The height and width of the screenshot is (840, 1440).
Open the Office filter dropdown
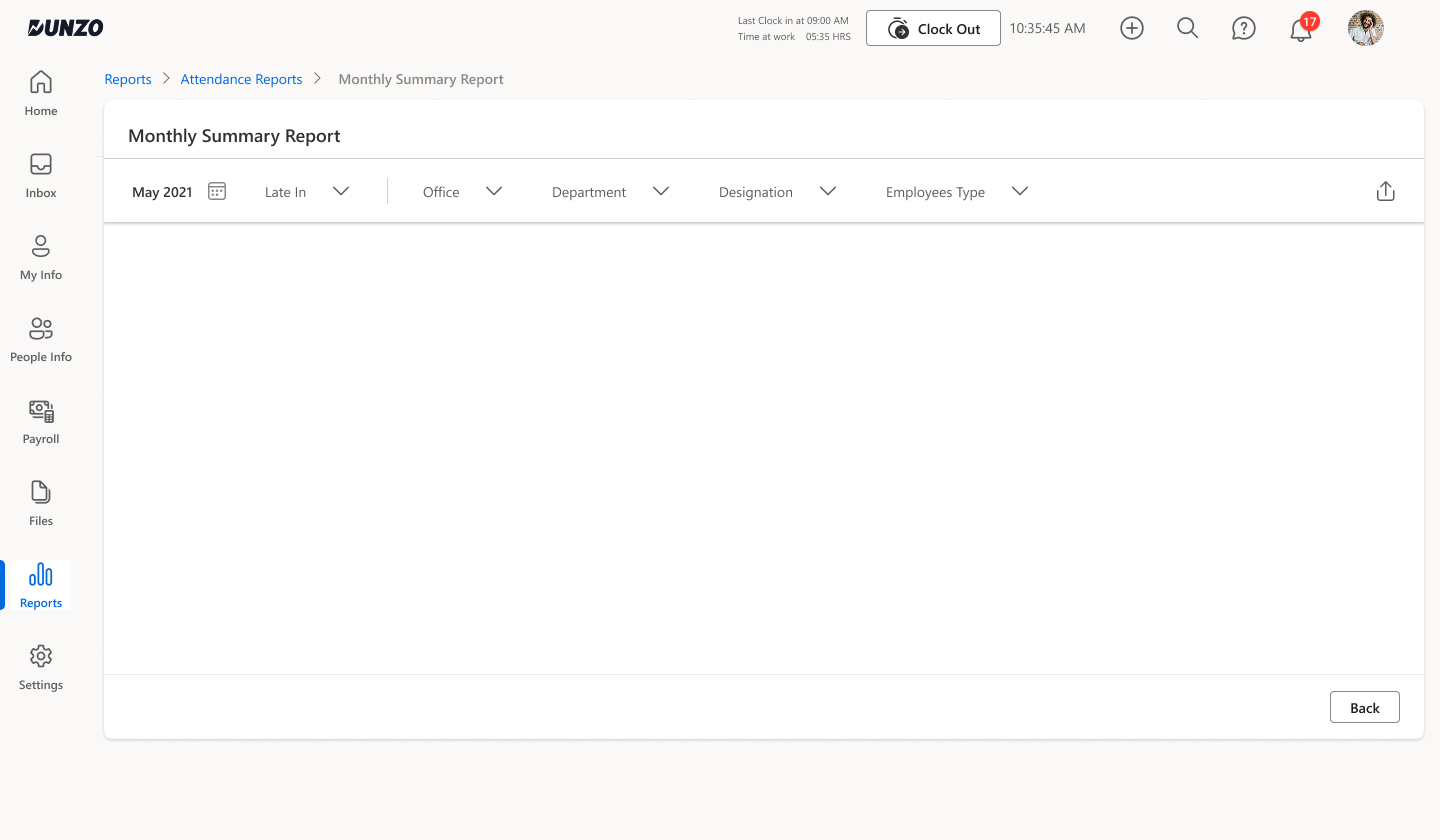(x=493, y=191)
